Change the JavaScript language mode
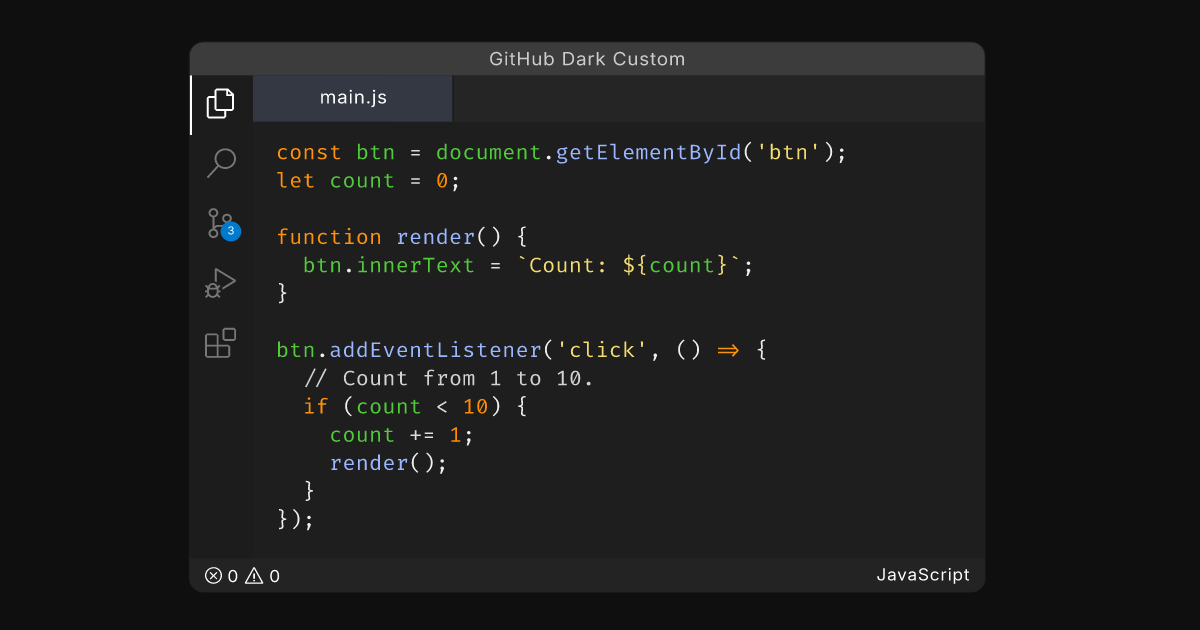The height and width of the screenshot is (630, 1200). 923,575
